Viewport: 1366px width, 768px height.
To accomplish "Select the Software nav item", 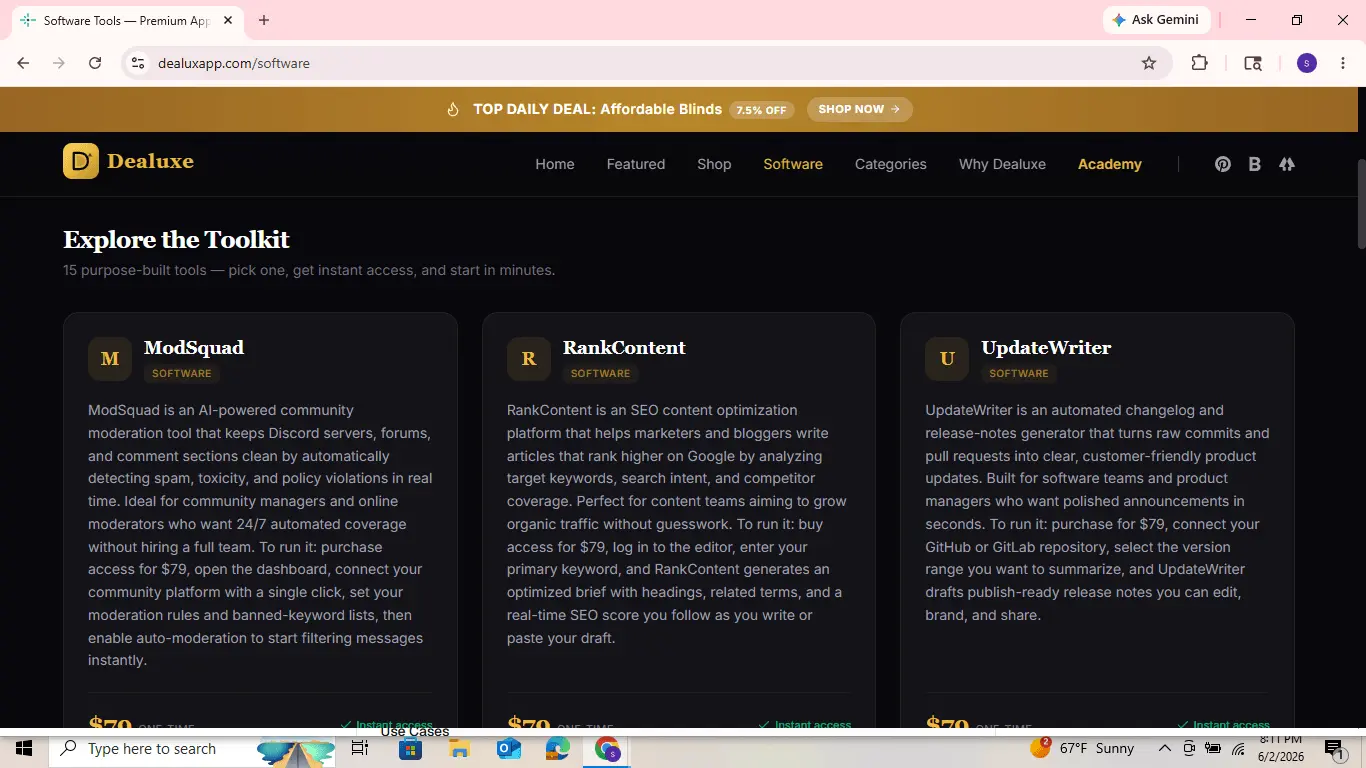I will tap(793, 164).
